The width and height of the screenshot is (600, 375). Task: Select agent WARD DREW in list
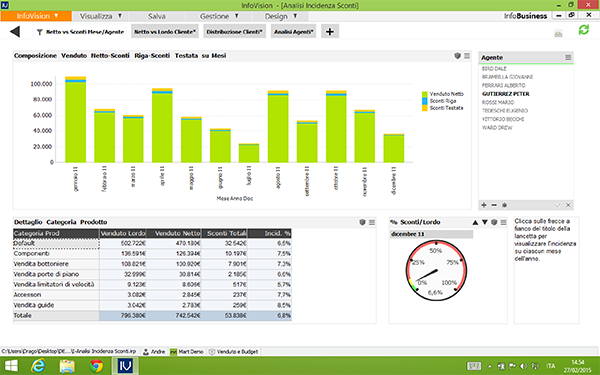point(497,127)
